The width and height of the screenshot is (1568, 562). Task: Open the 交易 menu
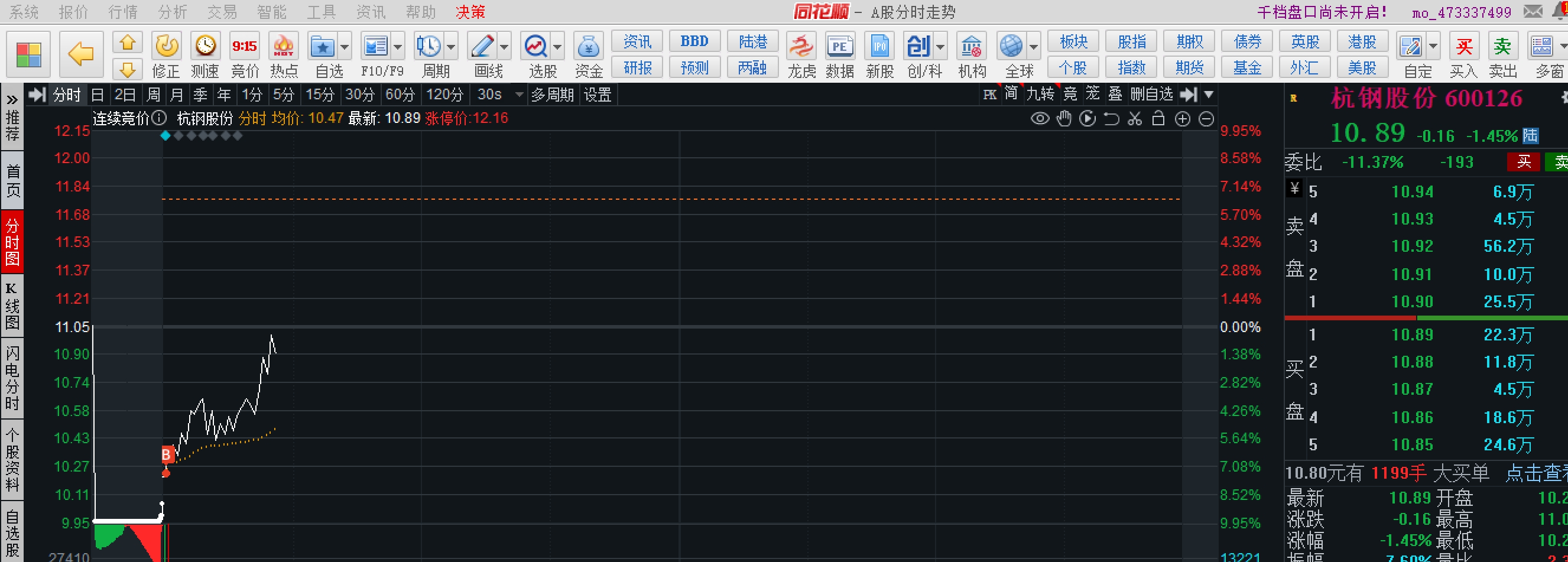click(222, 12)
